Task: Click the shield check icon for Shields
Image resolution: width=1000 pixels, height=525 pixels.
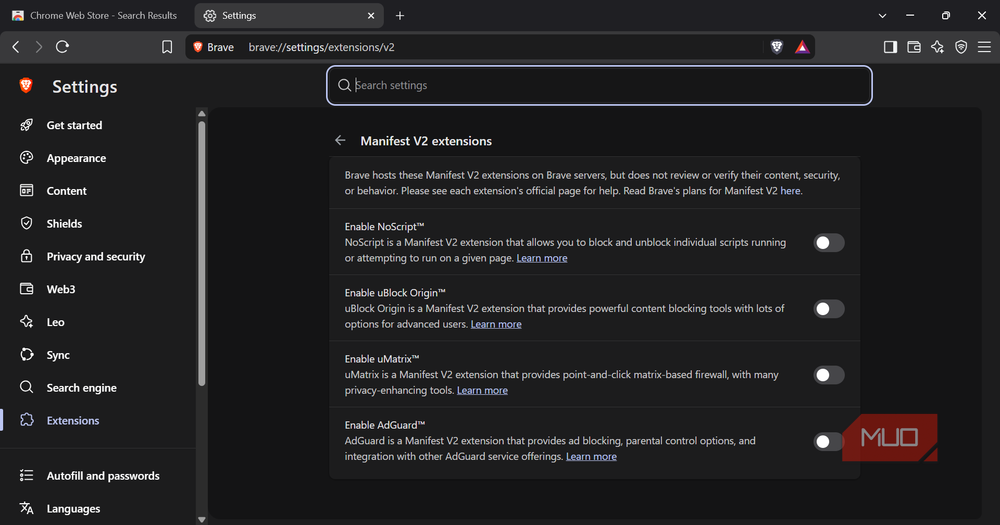Action: pos(26,223)
